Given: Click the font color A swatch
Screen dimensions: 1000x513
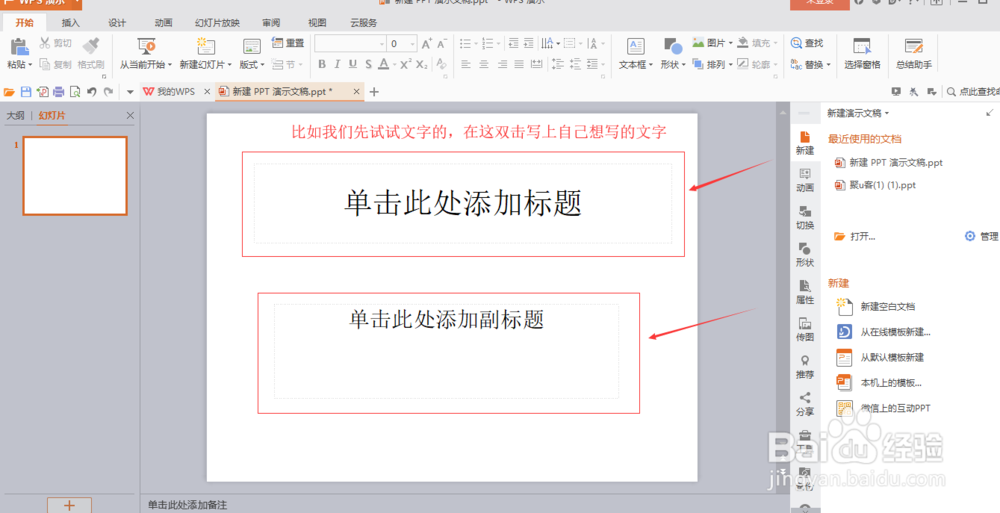Looking at the screenshot, I should click(383, 64).
